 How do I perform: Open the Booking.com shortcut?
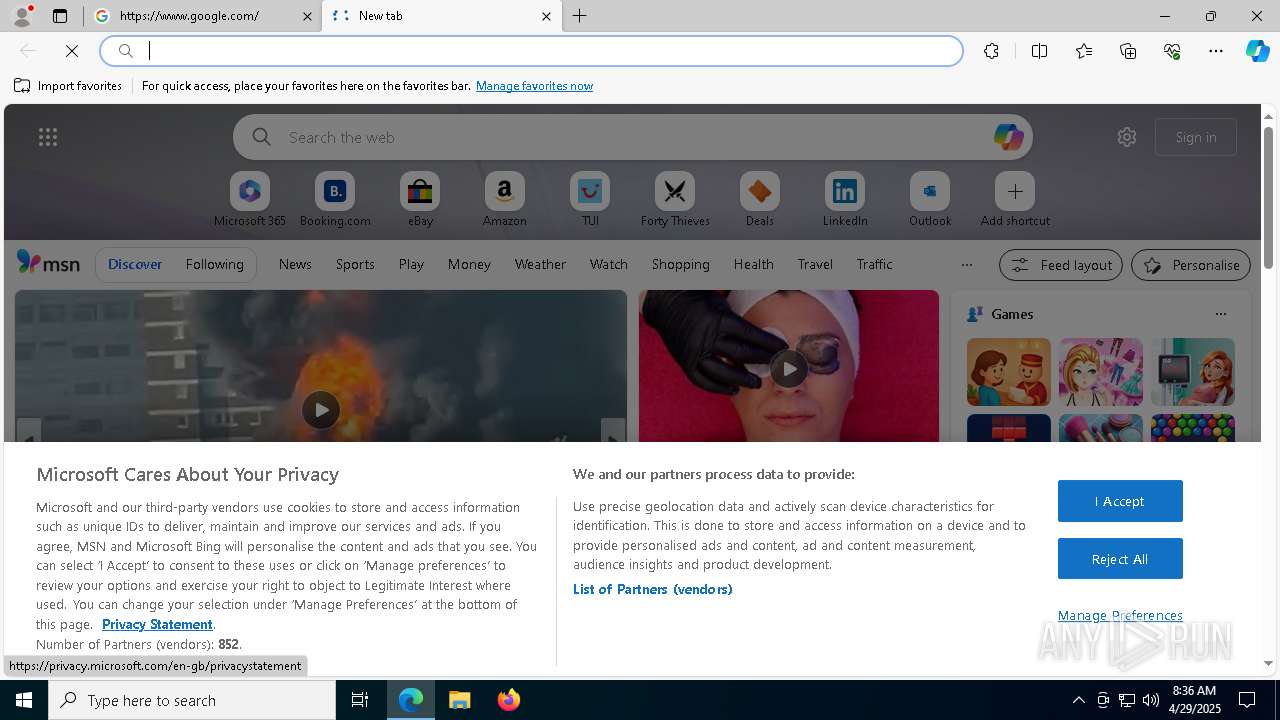(x=335, y=200)
